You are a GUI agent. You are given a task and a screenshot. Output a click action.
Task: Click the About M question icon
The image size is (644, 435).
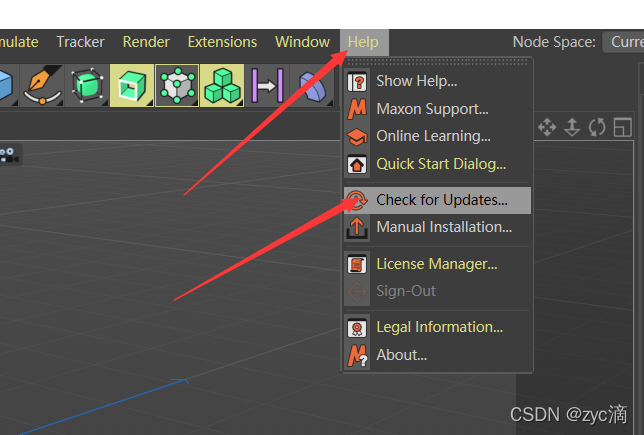pyautogui.click(x=357, y=356)
